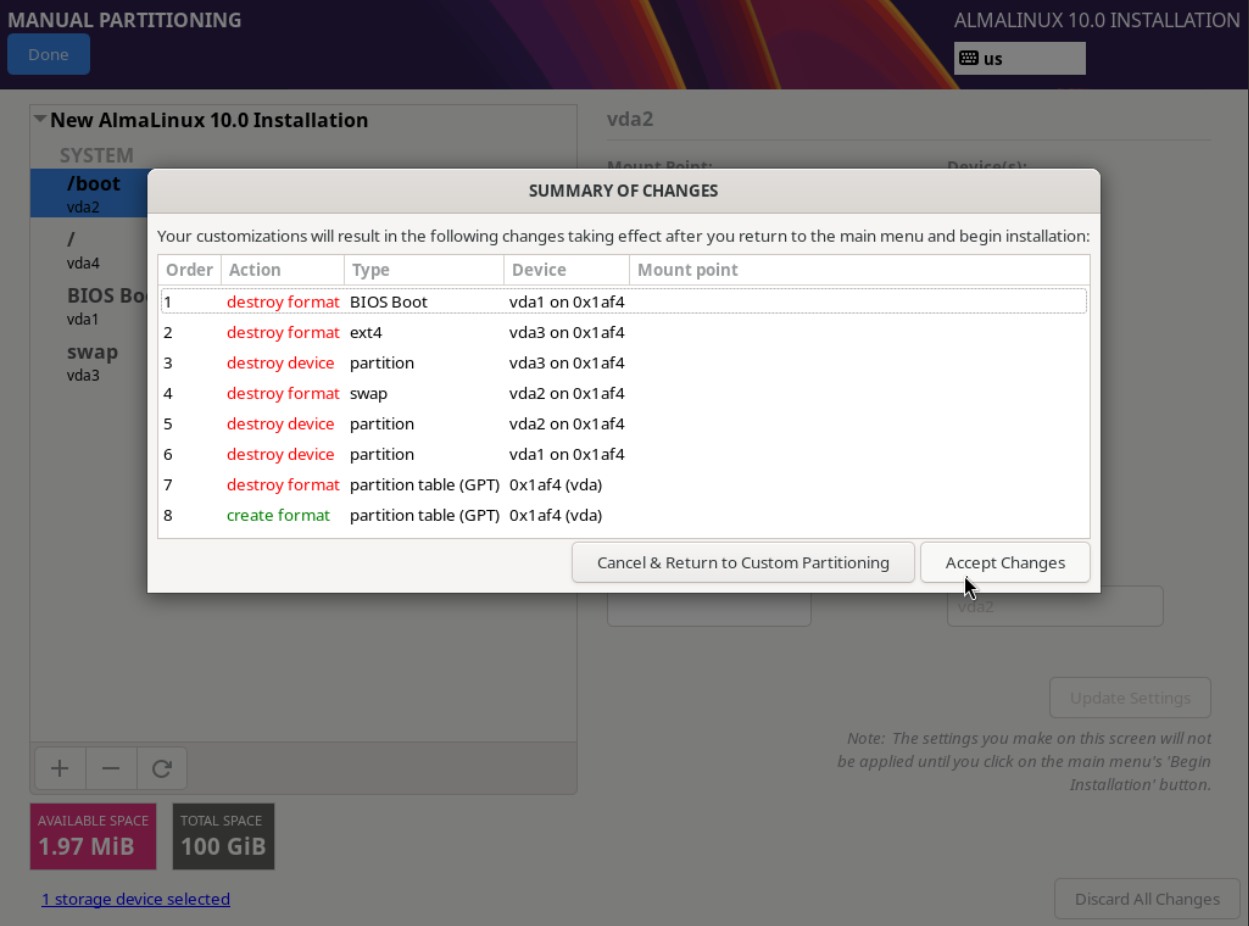Click '0x1af4 (vda)' in order row 7
The width and height of the screenshot is (1249, 926).
tap(556, 485)
